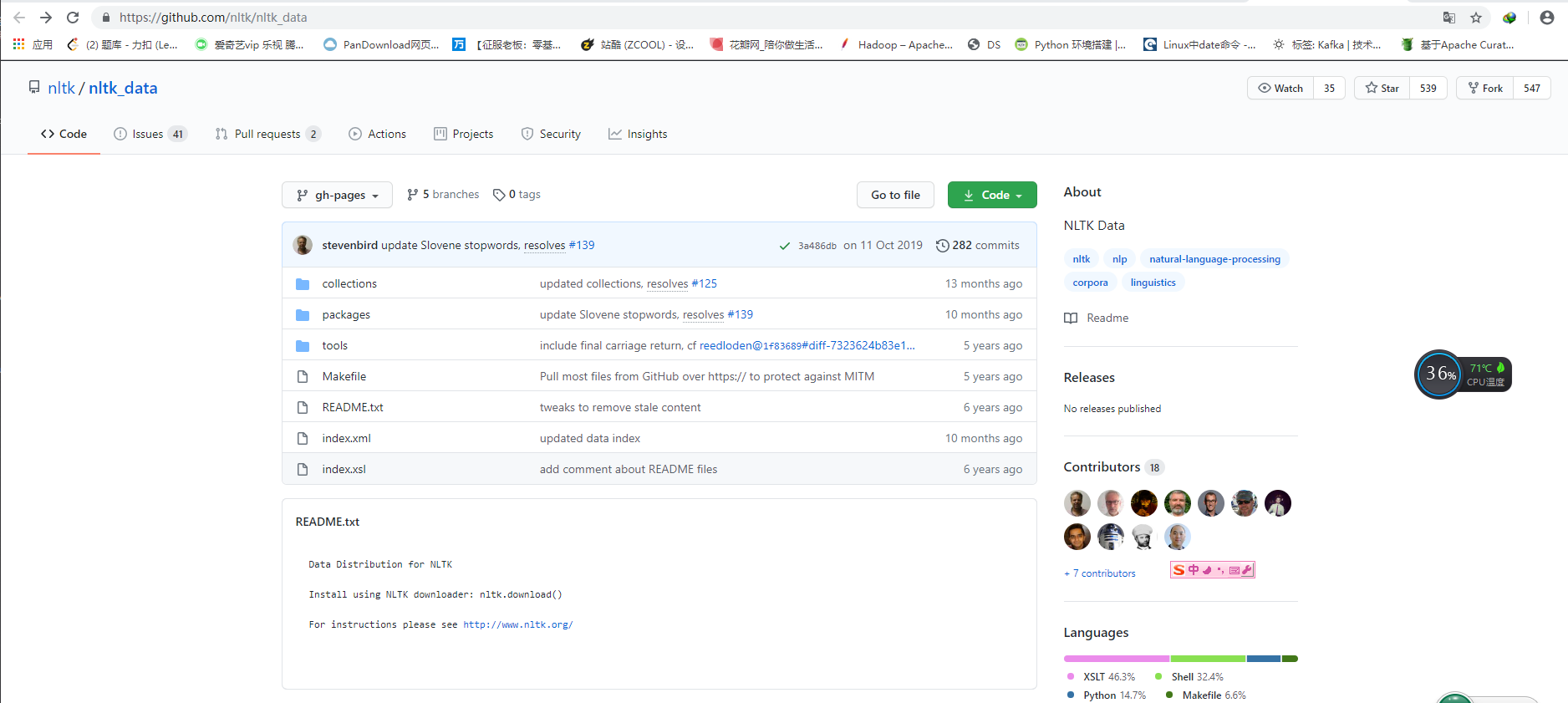This screenshot has height=703, width=1568.
Task: Select the corpora topic tag
Action: pos(1090,283)
